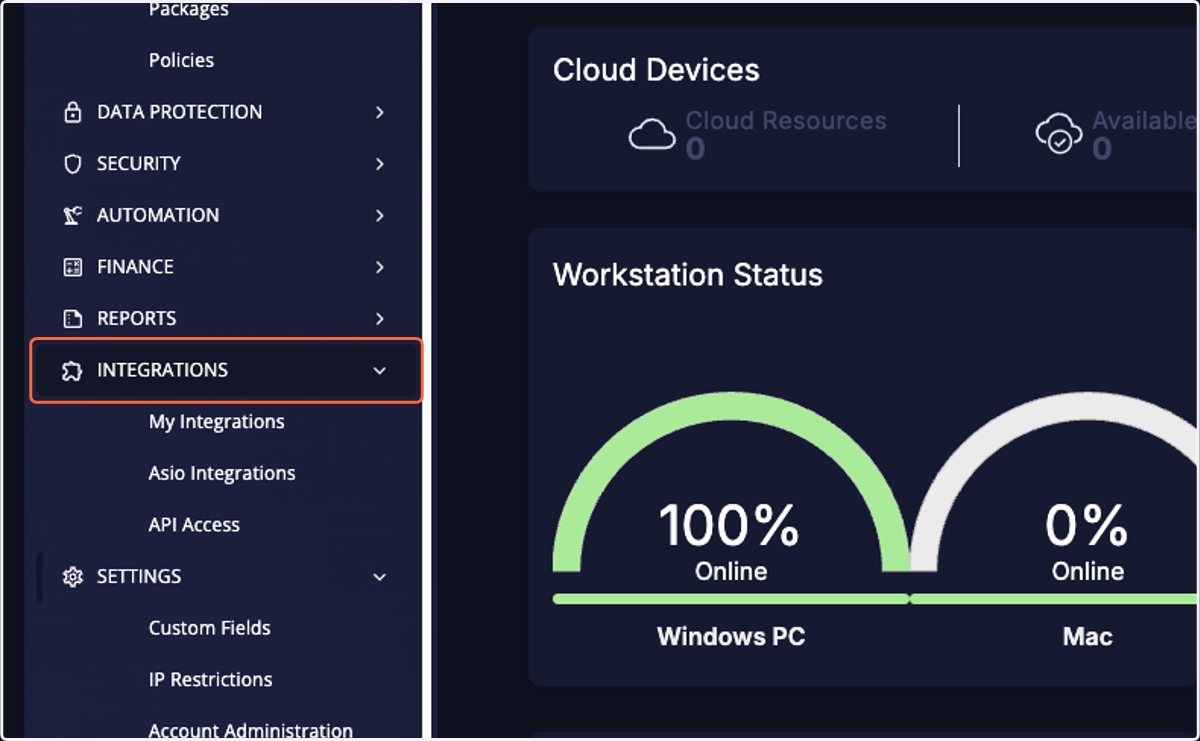Image resolution: width=1200 pixels, height=741 pixels.
Task: Select the FINANCE label
Action: coord(135,267)
